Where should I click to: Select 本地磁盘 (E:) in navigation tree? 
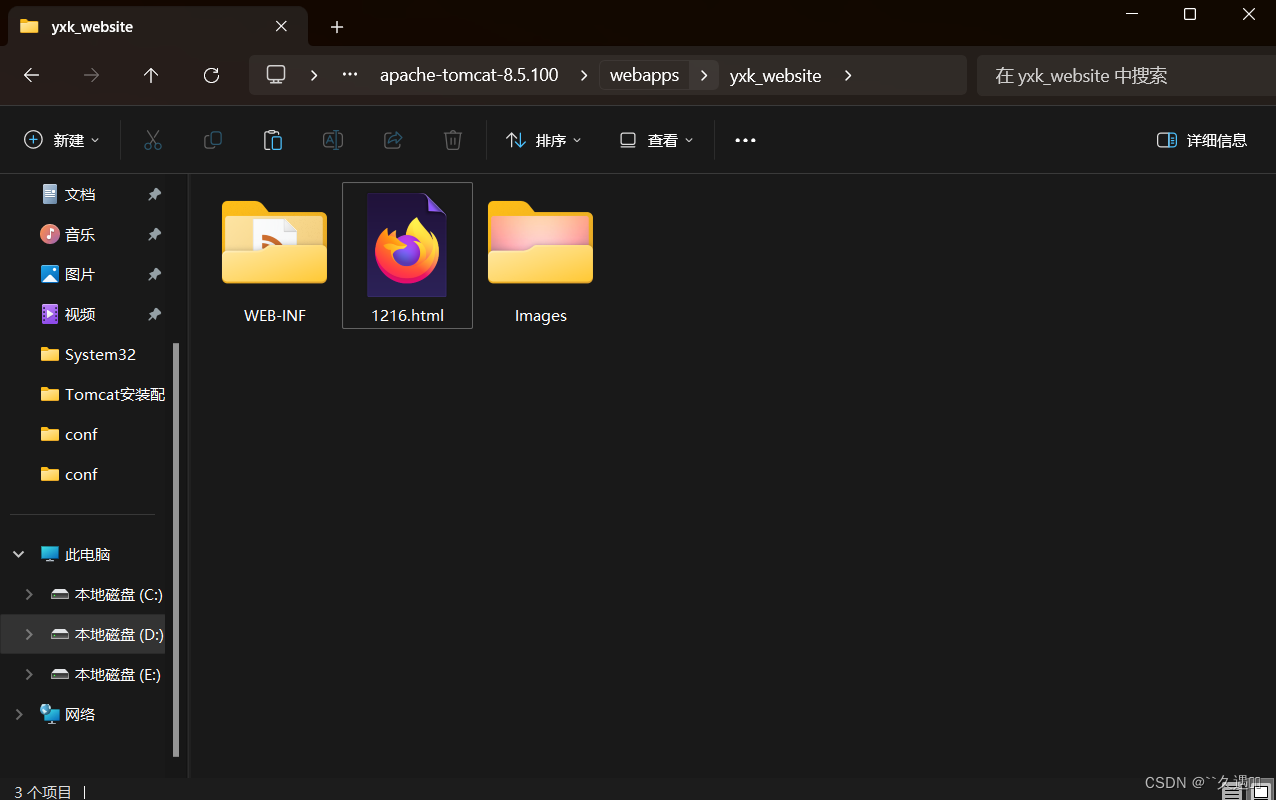pyautogui.click(x=105, y=674)
